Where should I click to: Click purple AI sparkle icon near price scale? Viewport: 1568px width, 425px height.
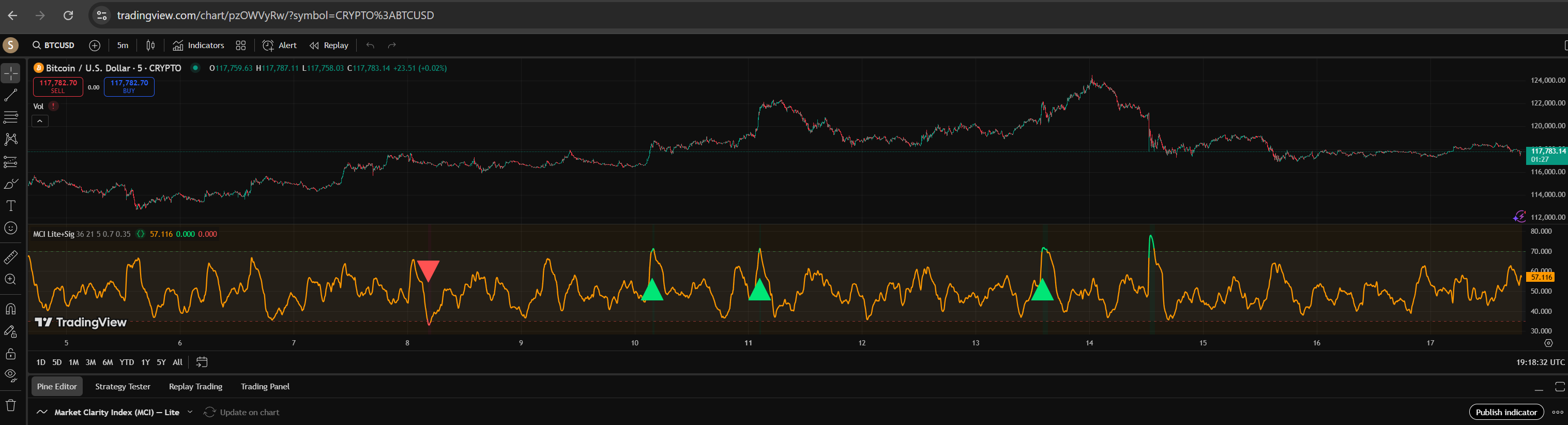[1519, 217]
